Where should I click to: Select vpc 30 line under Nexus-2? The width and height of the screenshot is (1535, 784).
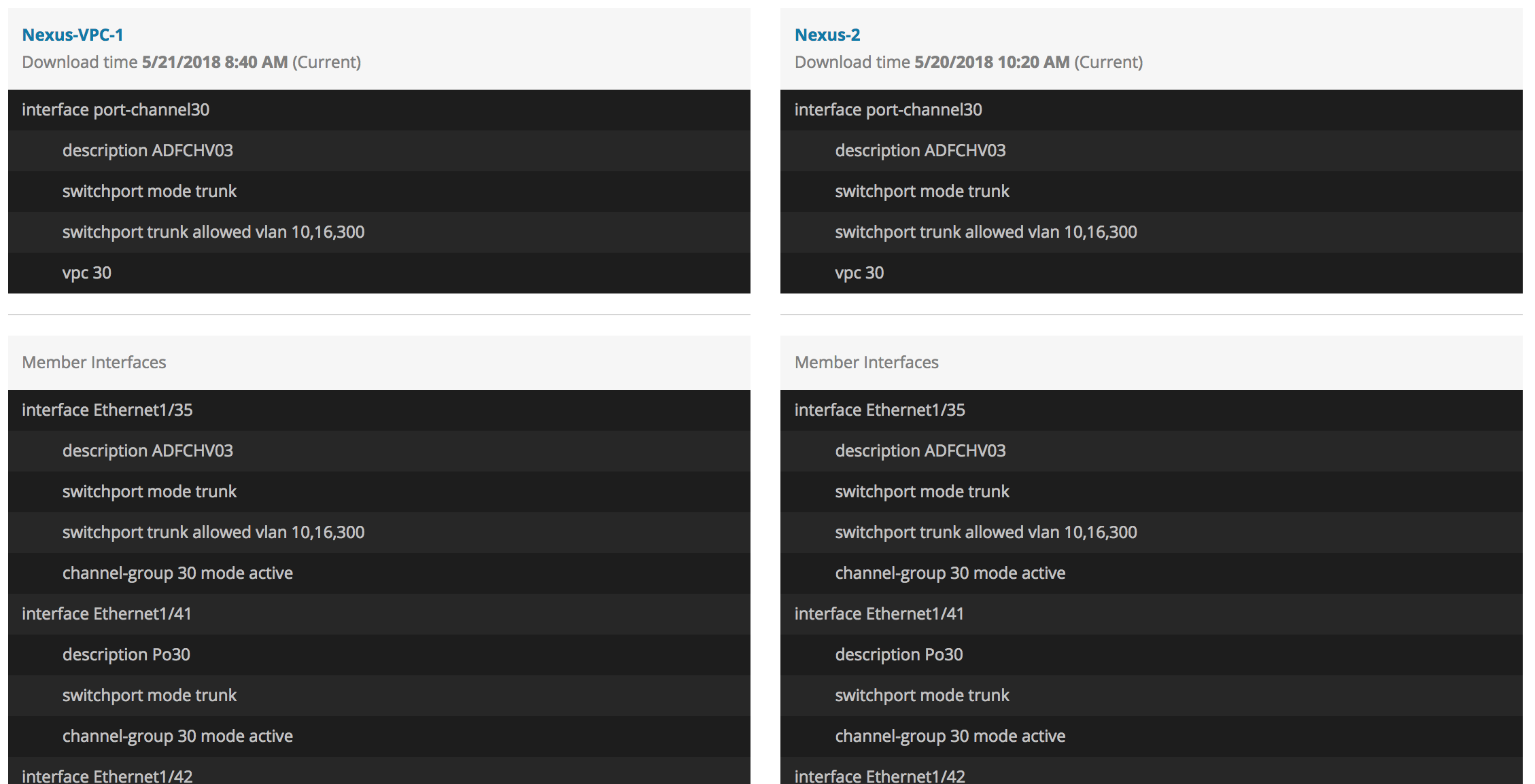pos(859,273)
